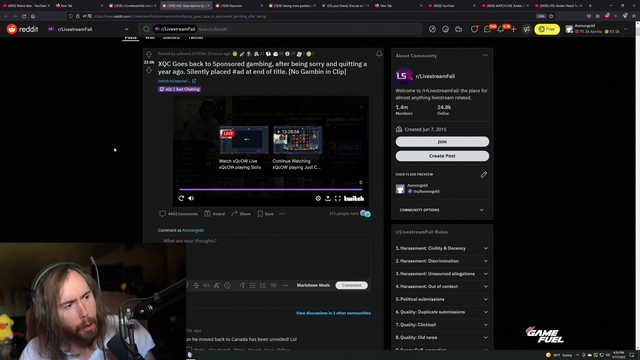Click the moderation shield icon
This screenshot has height=360, width=640.
pyautogui.click(x=474, y=29)
